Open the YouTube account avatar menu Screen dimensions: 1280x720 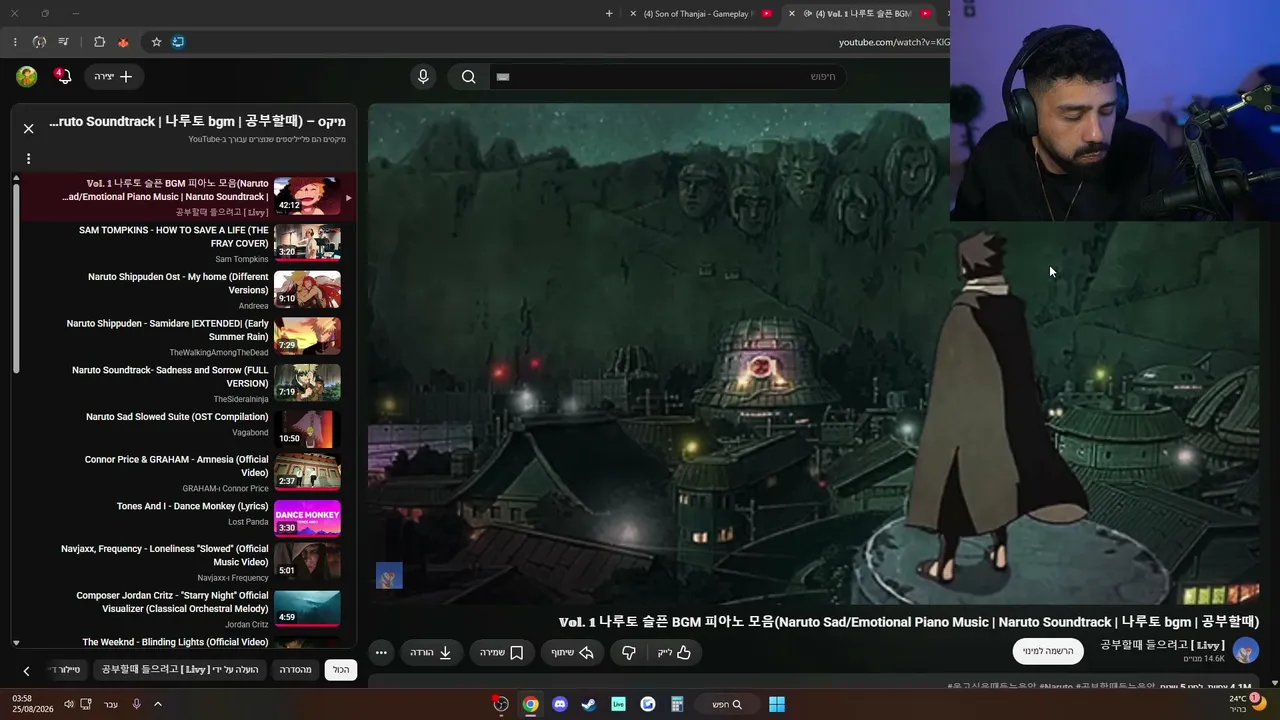27,76
